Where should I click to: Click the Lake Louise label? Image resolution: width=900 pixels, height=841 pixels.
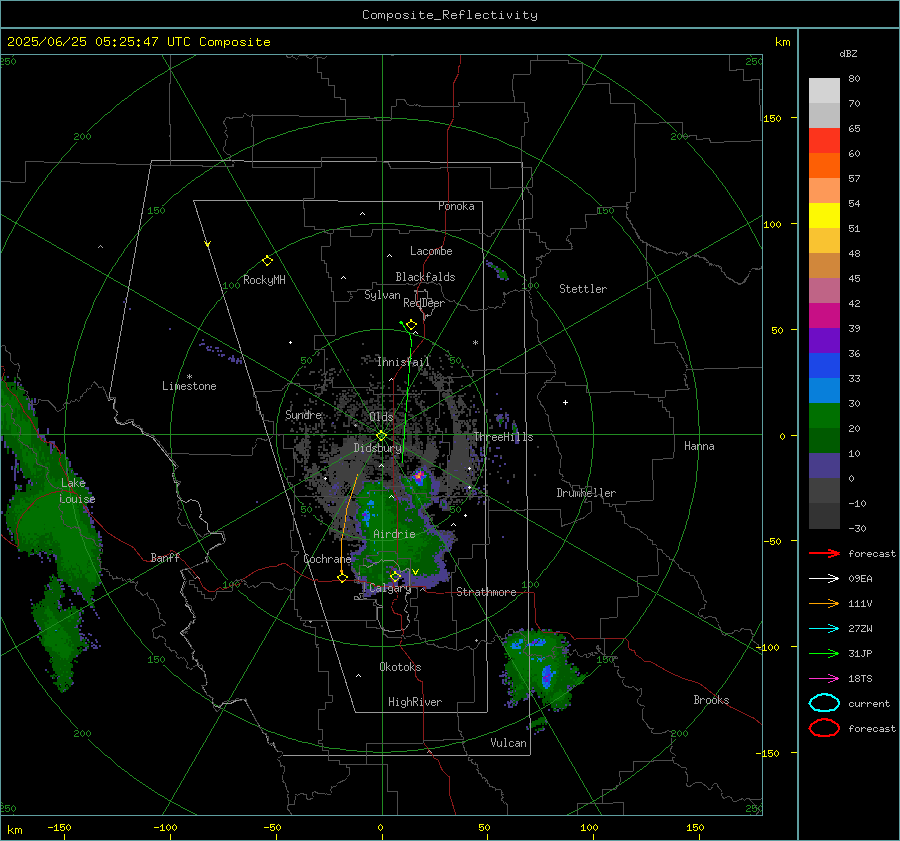pyautogui.click(x=77, y=491)
